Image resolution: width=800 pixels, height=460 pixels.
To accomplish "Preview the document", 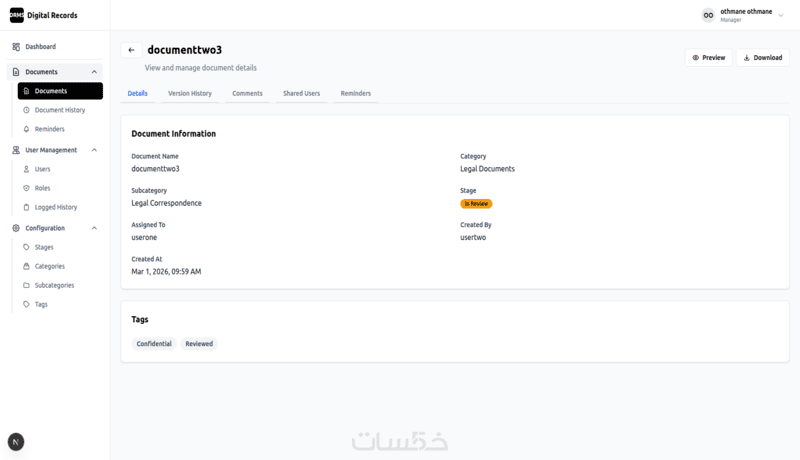I will (708, 58).
